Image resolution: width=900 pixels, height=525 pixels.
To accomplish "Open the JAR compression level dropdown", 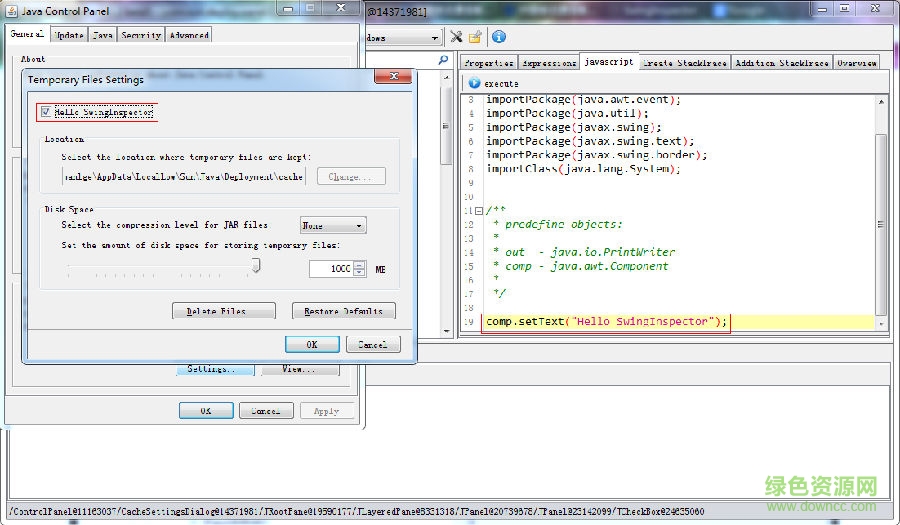I will click(333, 226).
